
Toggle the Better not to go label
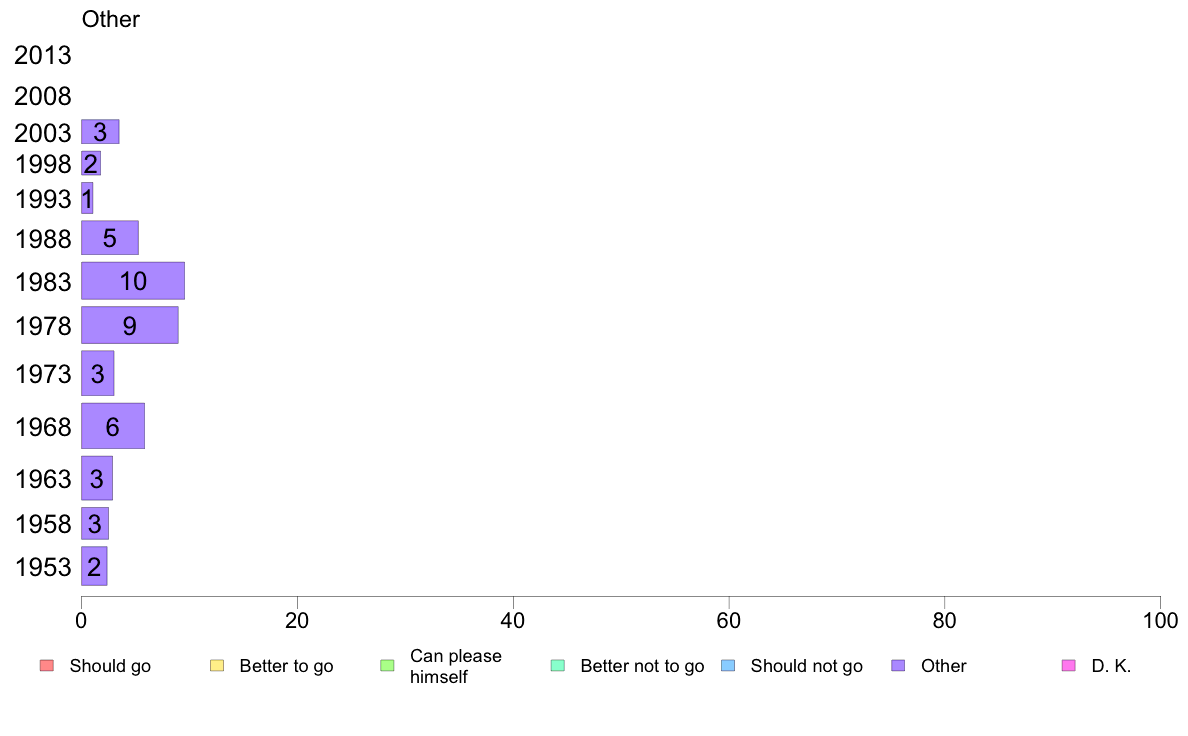[642, 666]
